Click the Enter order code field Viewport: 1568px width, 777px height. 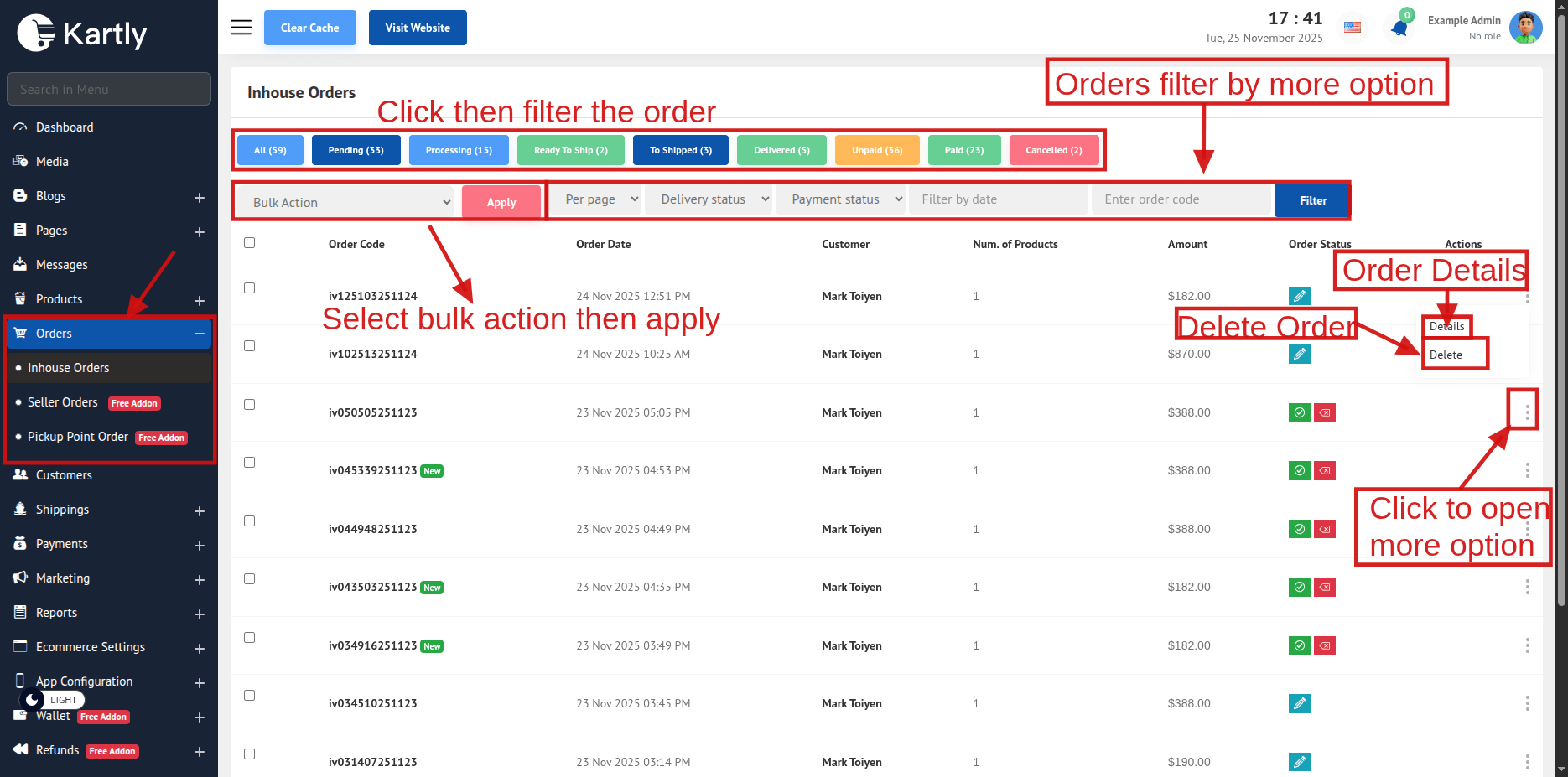click(1181, 199)
